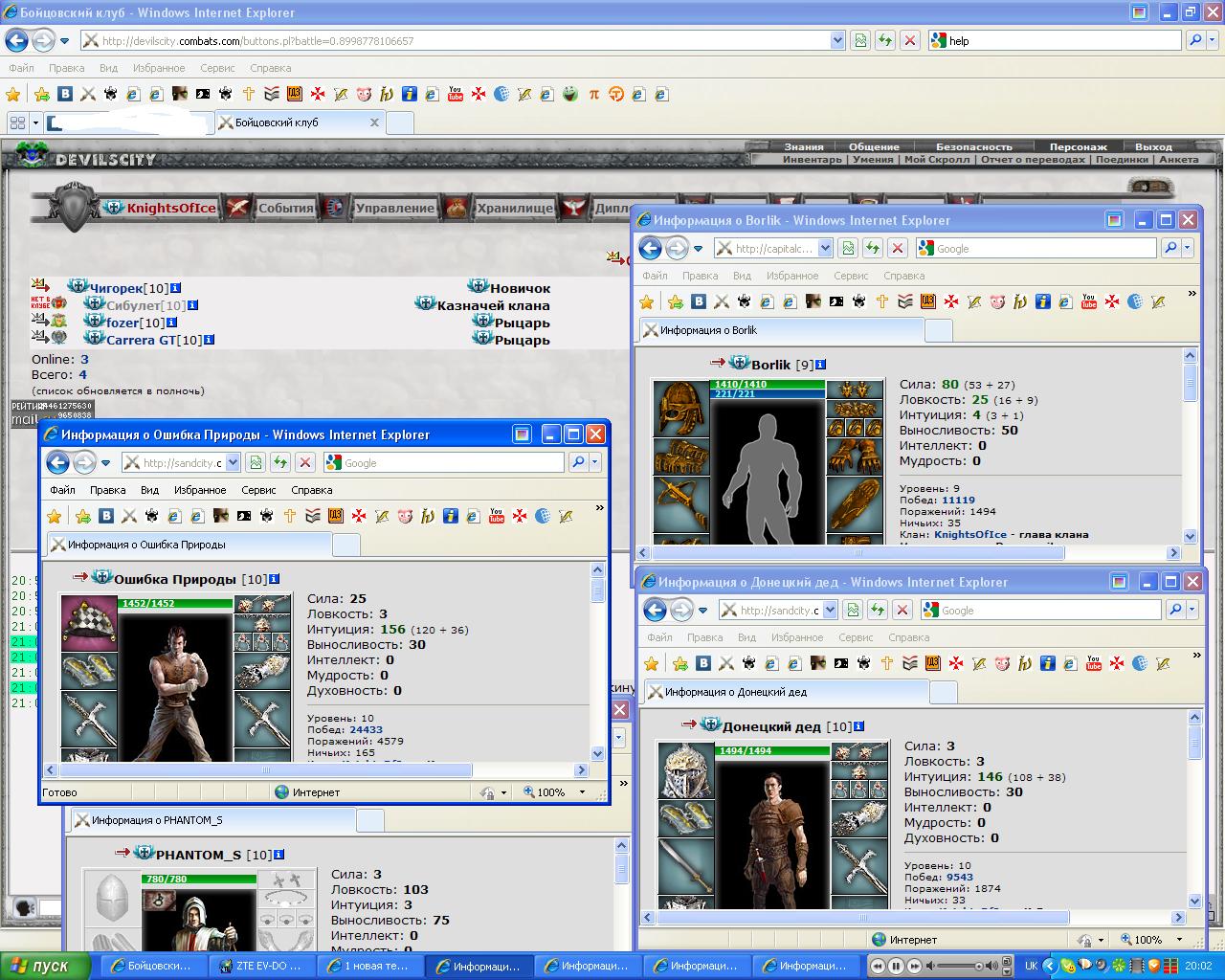
Task: Open fozer's profile link
Action: pos(122,323)
